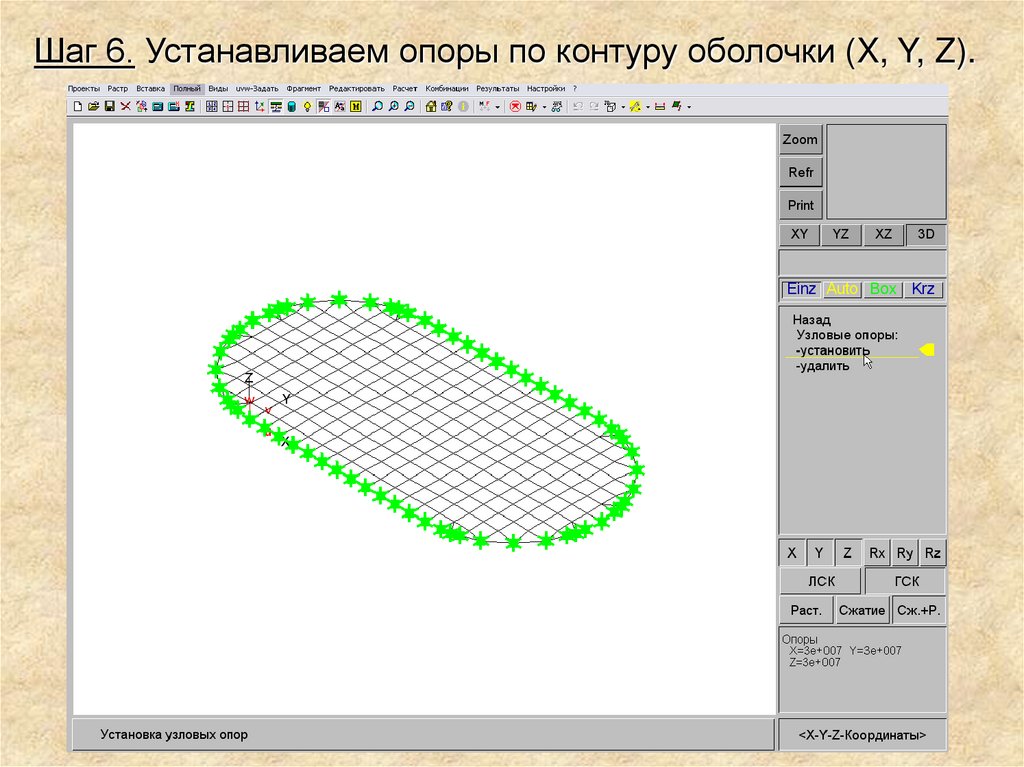Screen dimensions: 1024x767
Task: Click the glasses search icon
Action: (556, 106)
